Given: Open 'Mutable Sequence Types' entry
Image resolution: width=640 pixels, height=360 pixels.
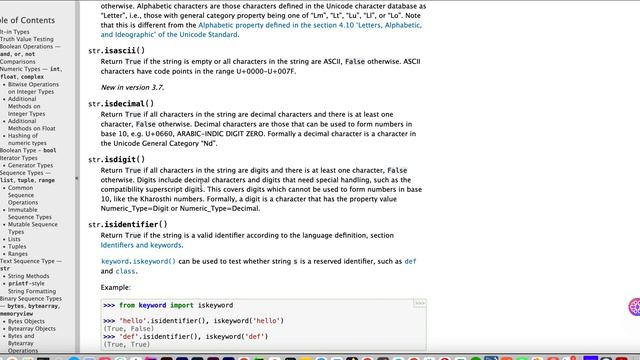Looking at the screenshot, I should [33, 228].
